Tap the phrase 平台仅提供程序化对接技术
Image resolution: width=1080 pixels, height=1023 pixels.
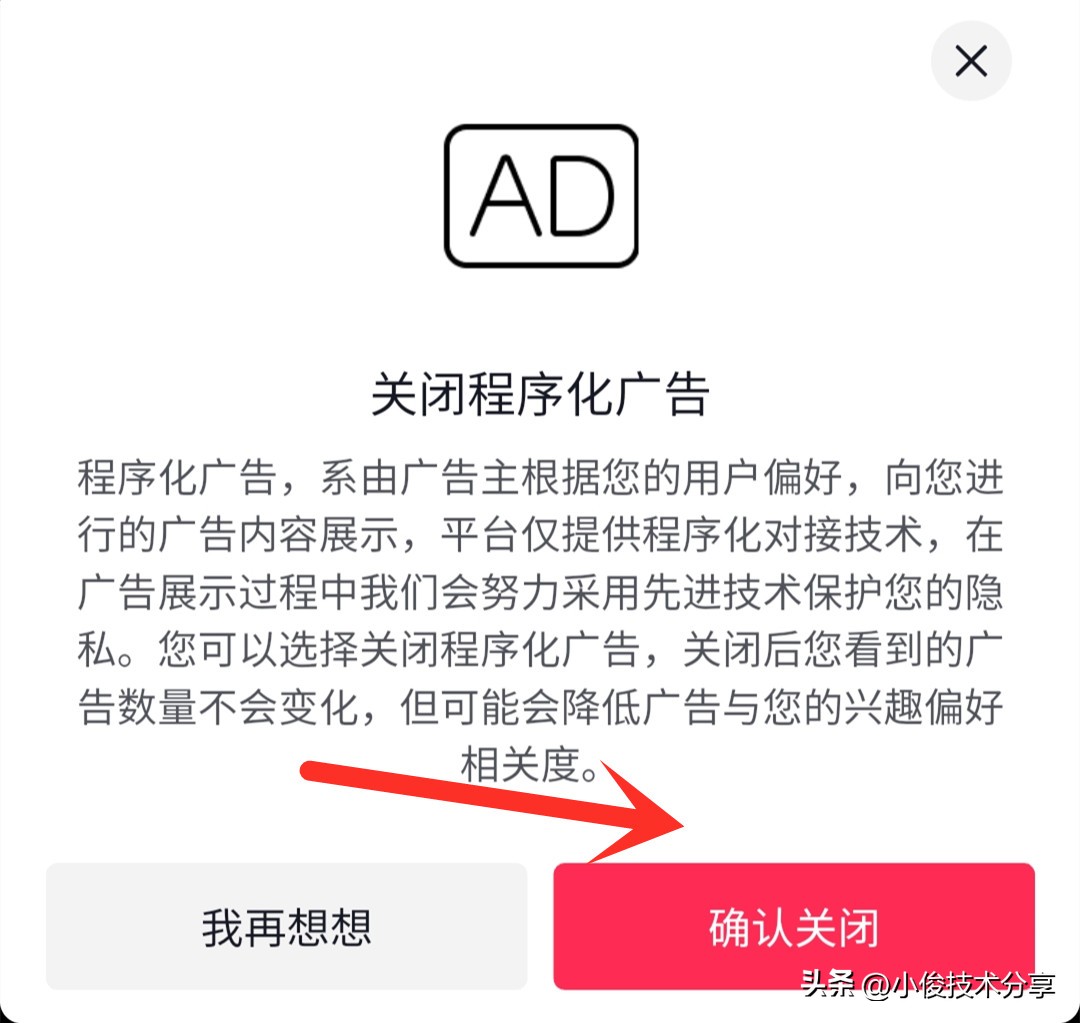click(x=682, y=535)
